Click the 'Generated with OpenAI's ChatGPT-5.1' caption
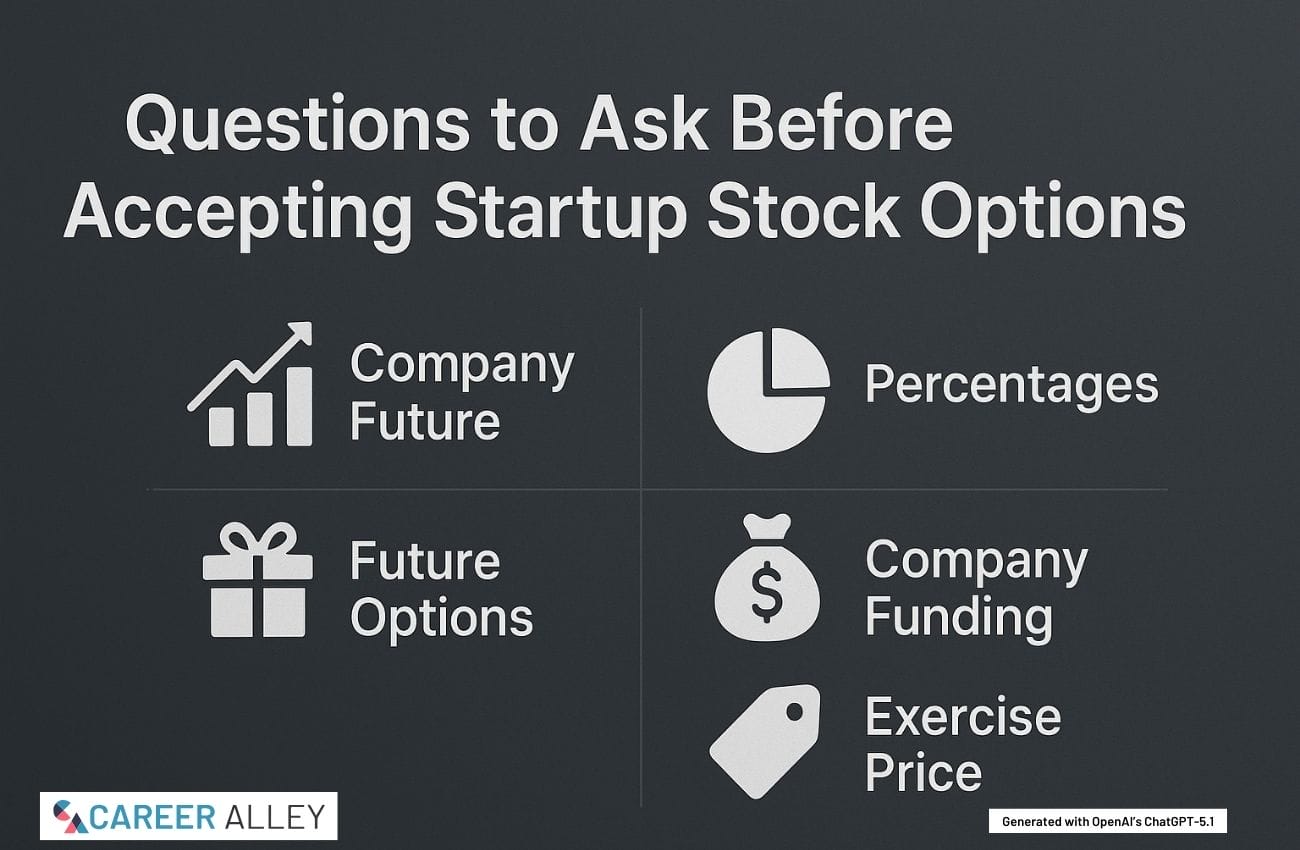The height and width of the screenshot is (850, 1300). tap(1106, 821)
